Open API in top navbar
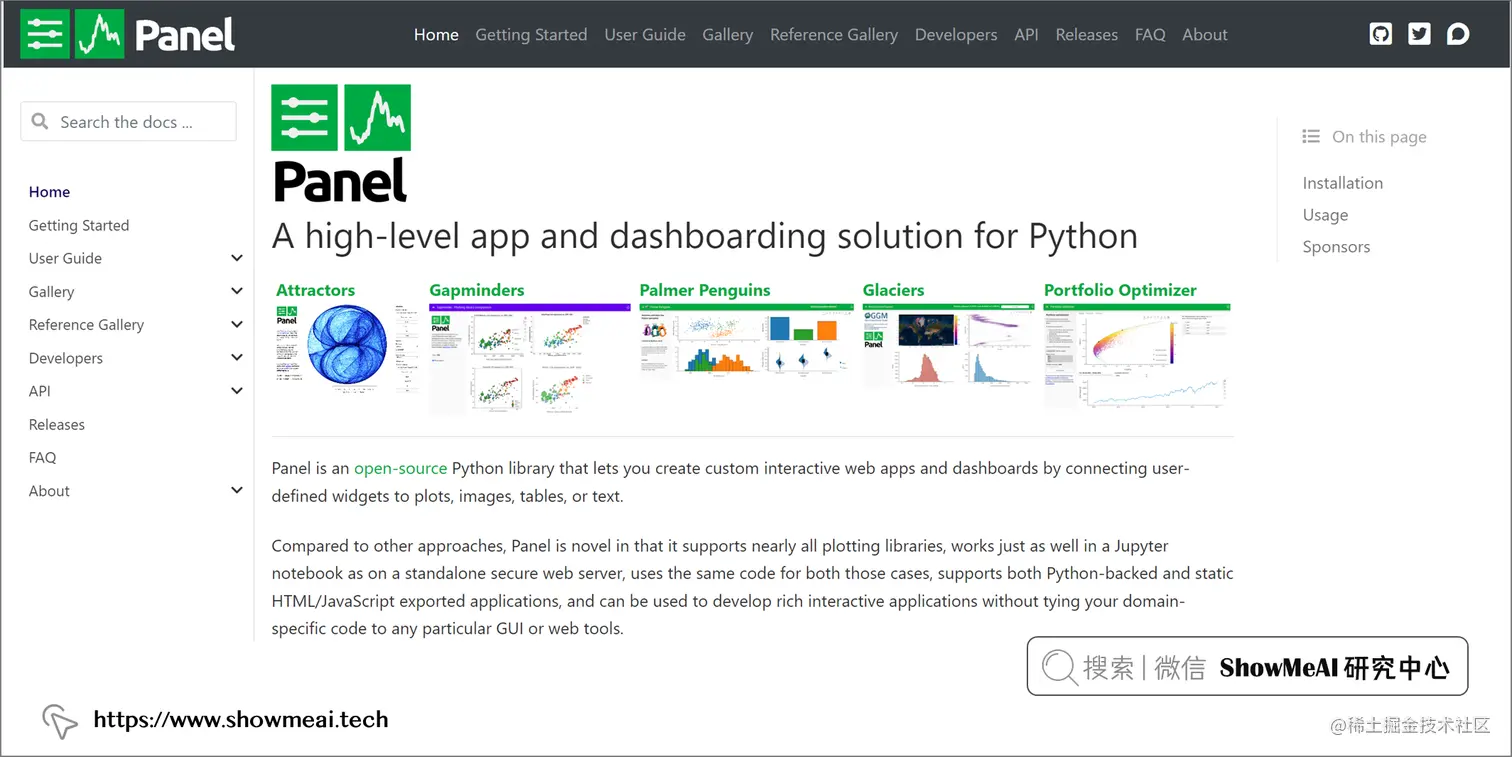 (x=1026, y=34)
